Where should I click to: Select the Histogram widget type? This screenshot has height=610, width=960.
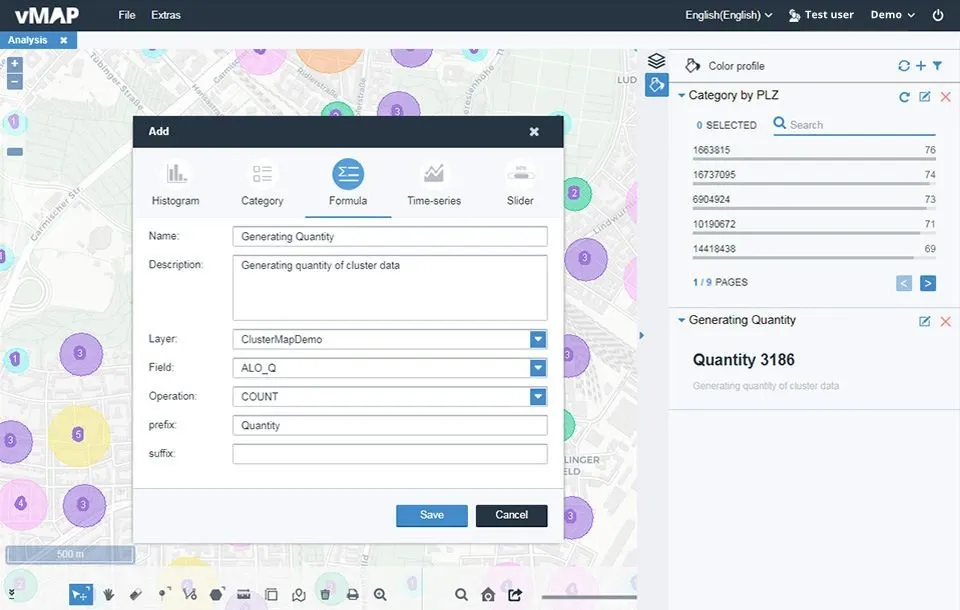[x=176, y=183]
